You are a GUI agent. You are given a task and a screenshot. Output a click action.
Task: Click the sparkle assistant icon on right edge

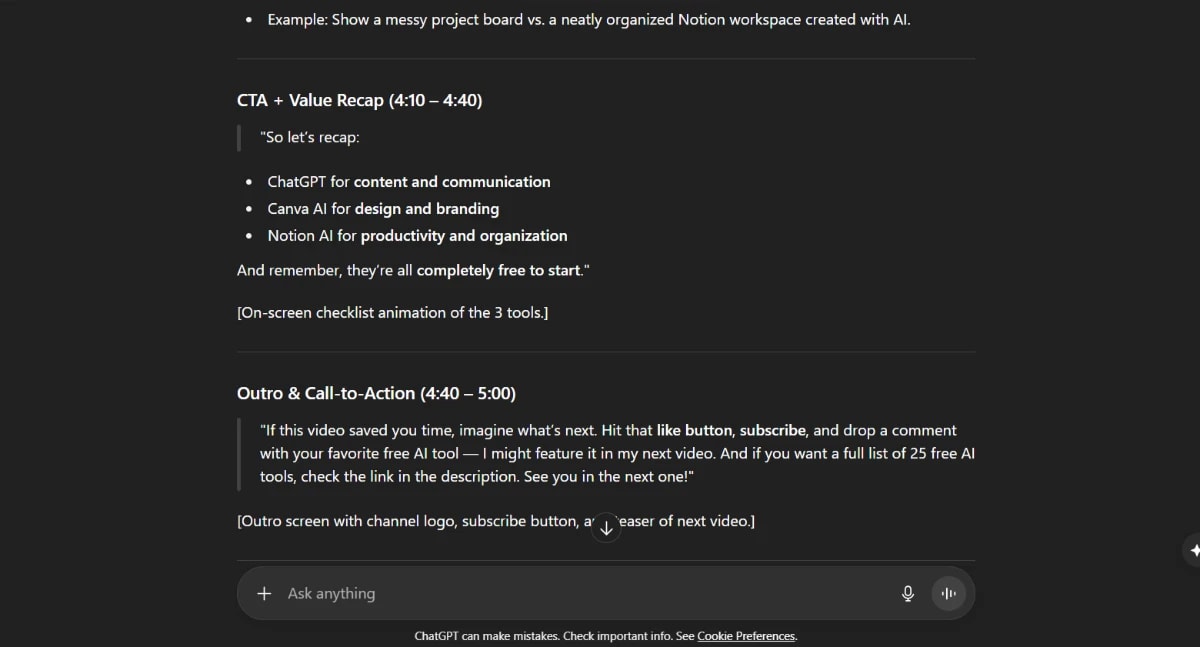pos(1194,550)
